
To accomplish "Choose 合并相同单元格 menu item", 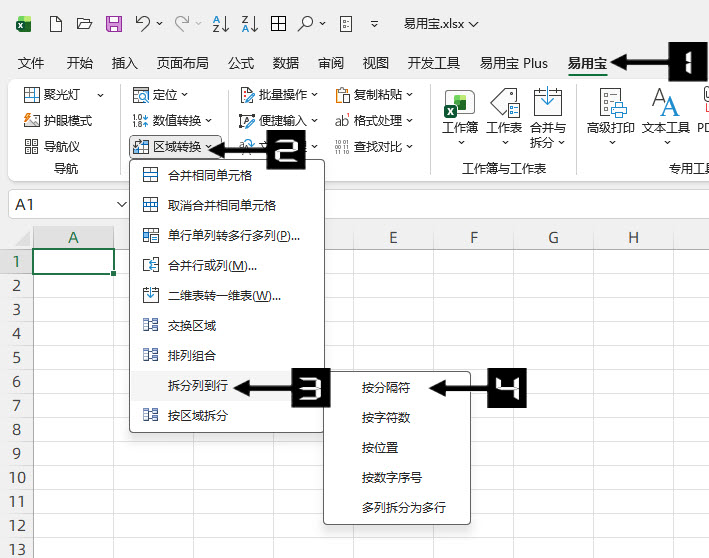I will pyautogui.click(x=209, y=175).
